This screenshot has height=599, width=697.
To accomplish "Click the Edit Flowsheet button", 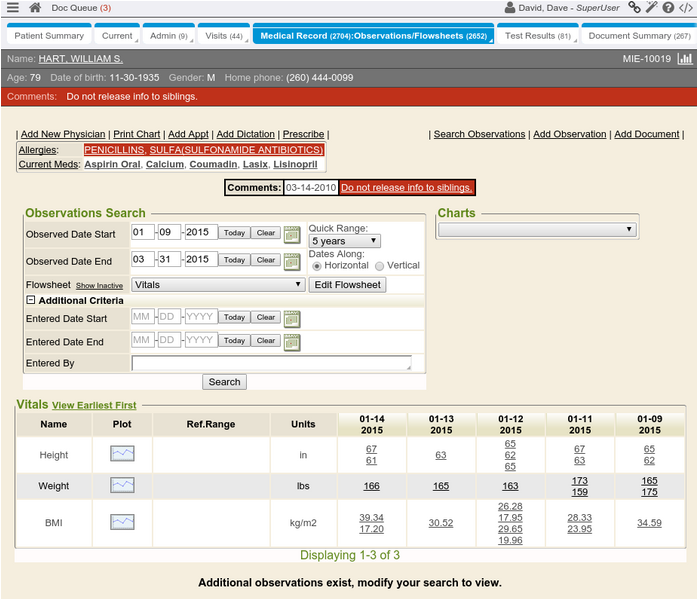I will [x=347, y=285].
